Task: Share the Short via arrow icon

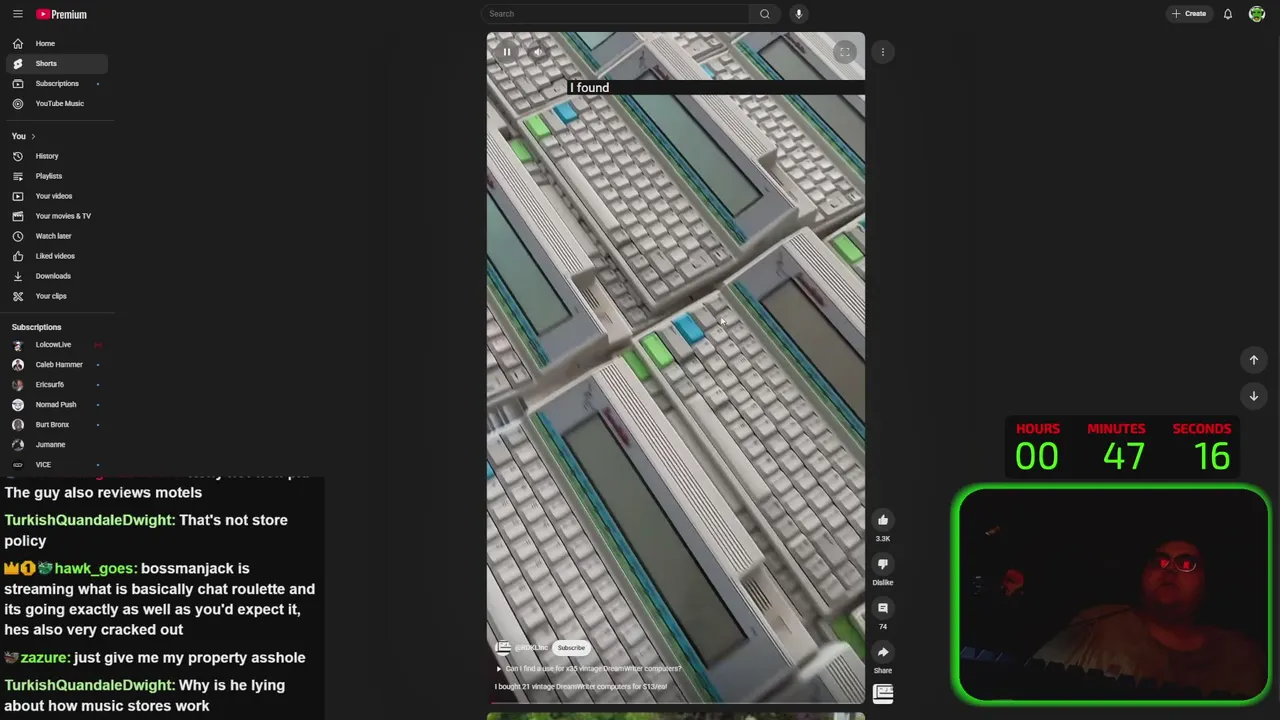Action: coord(883,652)
